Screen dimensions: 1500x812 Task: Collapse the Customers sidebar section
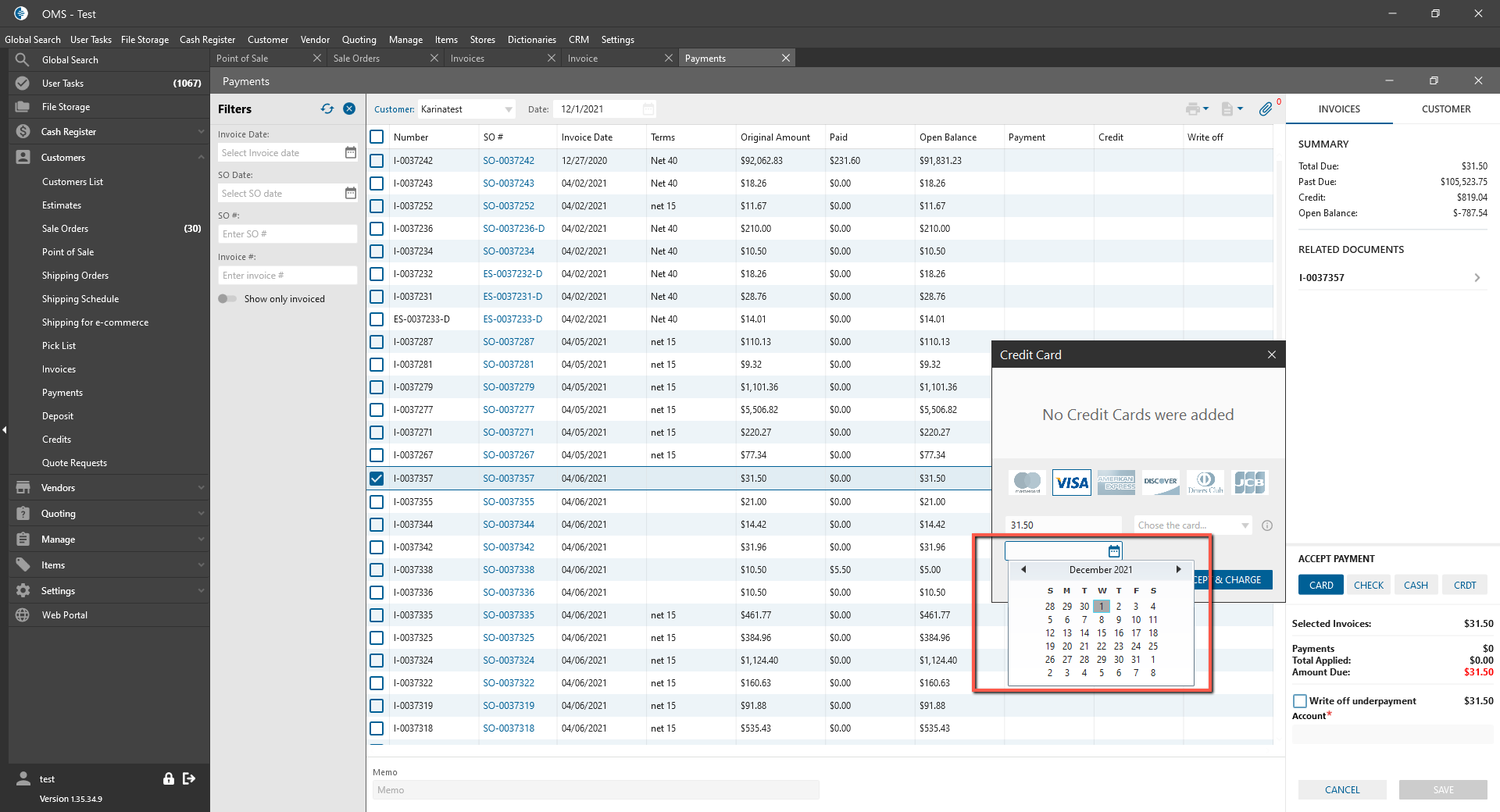click(201, 157)
